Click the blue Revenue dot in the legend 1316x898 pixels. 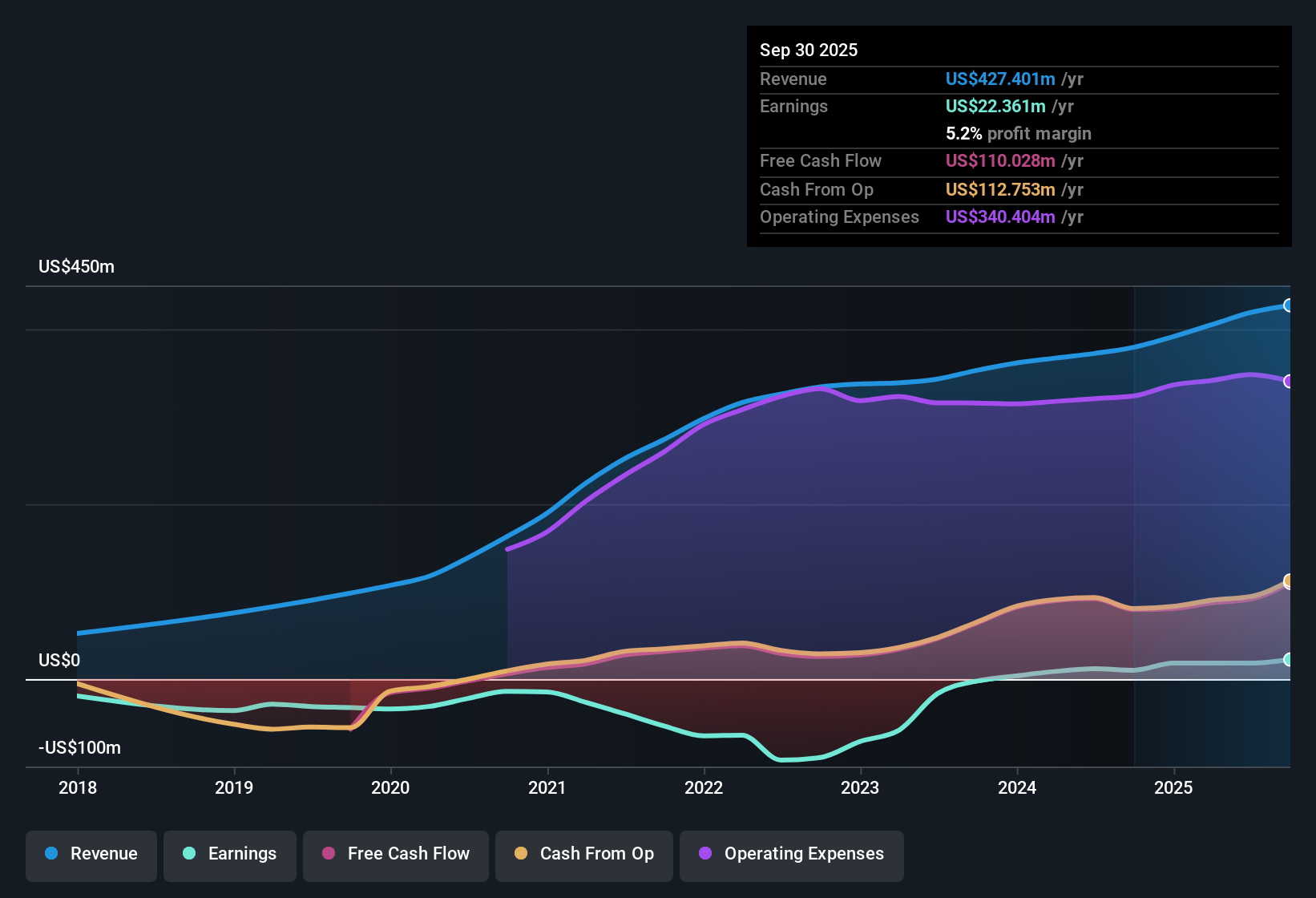[51, 854]
